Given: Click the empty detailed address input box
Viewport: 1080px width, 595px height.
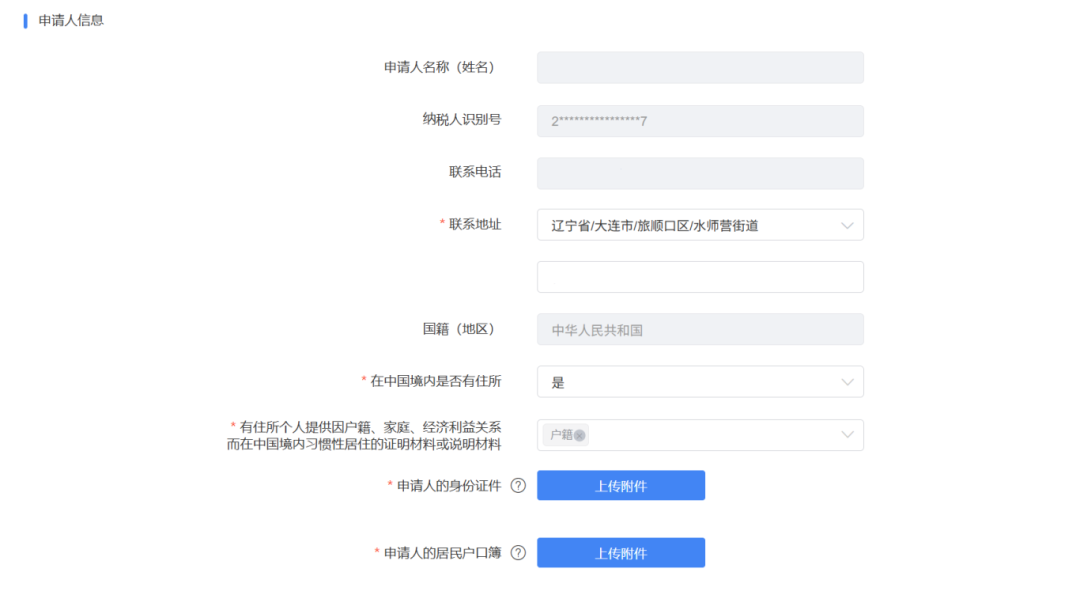Looking at the screenshot, I should [700, 277].
